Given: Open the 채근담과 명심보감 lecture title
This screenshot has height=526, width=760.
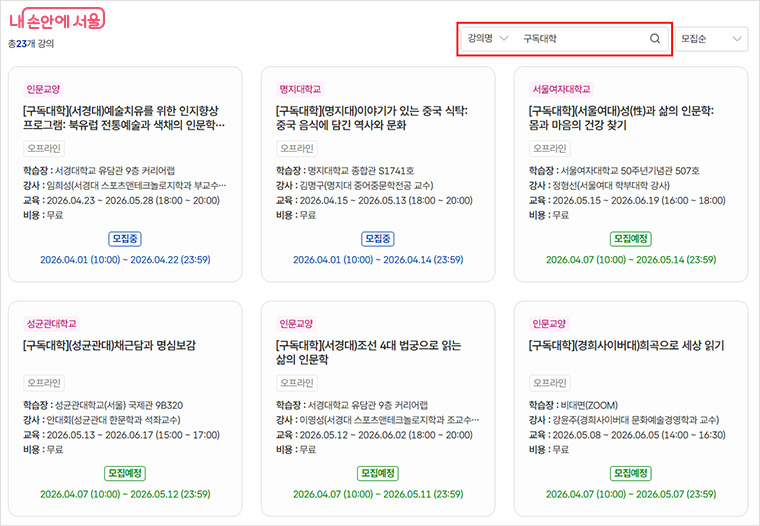Looking at the screenshot, I should [109, 345].
